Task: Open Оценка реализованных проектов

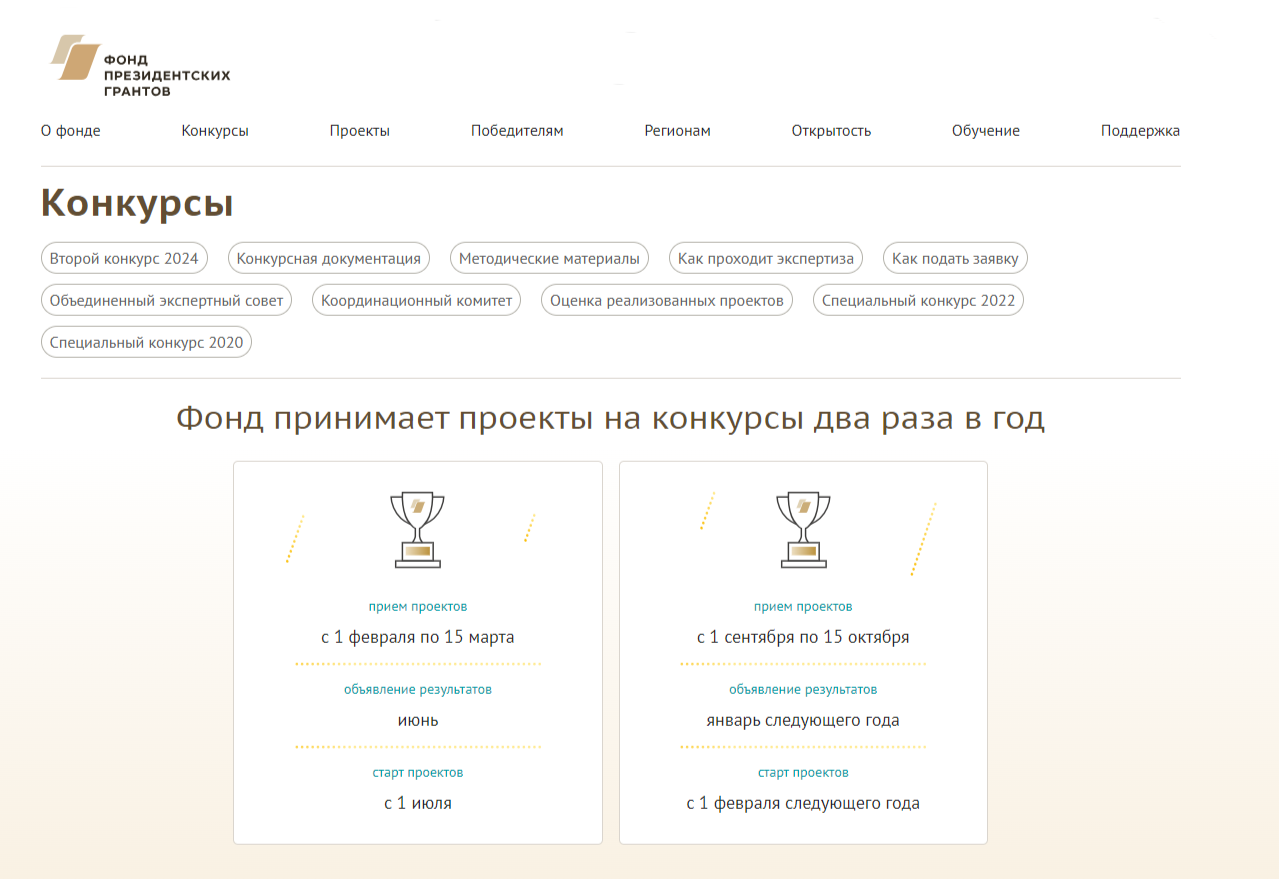Action: click(667, 301)
